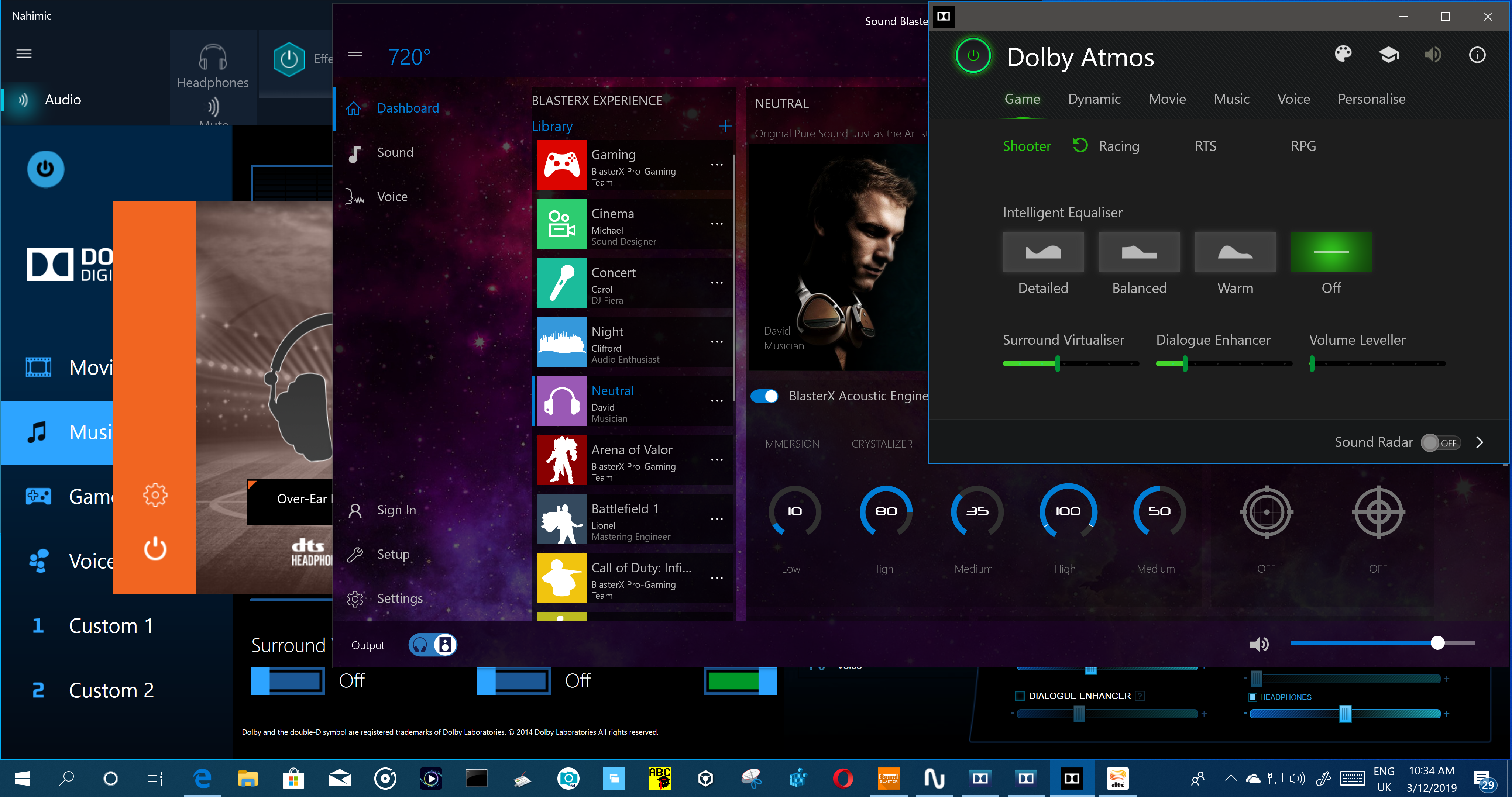
Task: Select the Arena of Valor profile icon
Action: [562, 460]
